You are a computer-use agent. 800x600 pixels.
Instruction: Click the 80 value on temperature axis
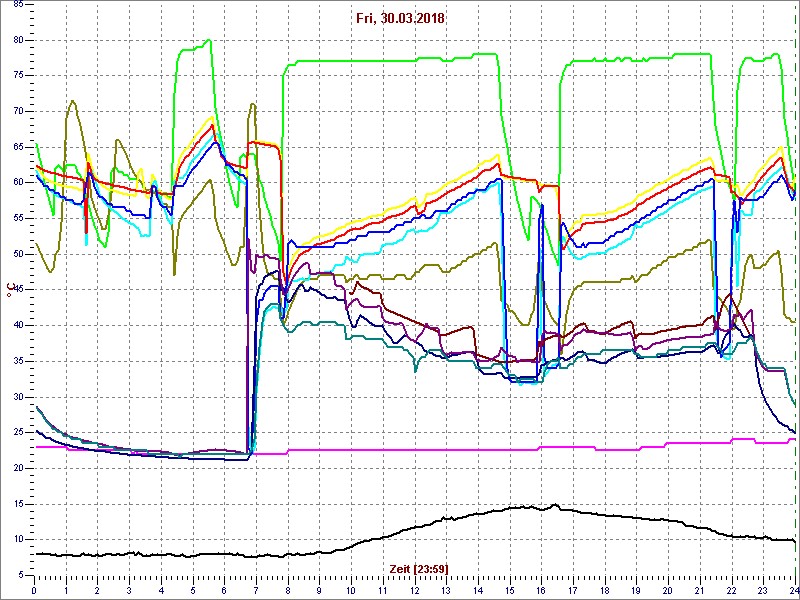coord(16,40)
